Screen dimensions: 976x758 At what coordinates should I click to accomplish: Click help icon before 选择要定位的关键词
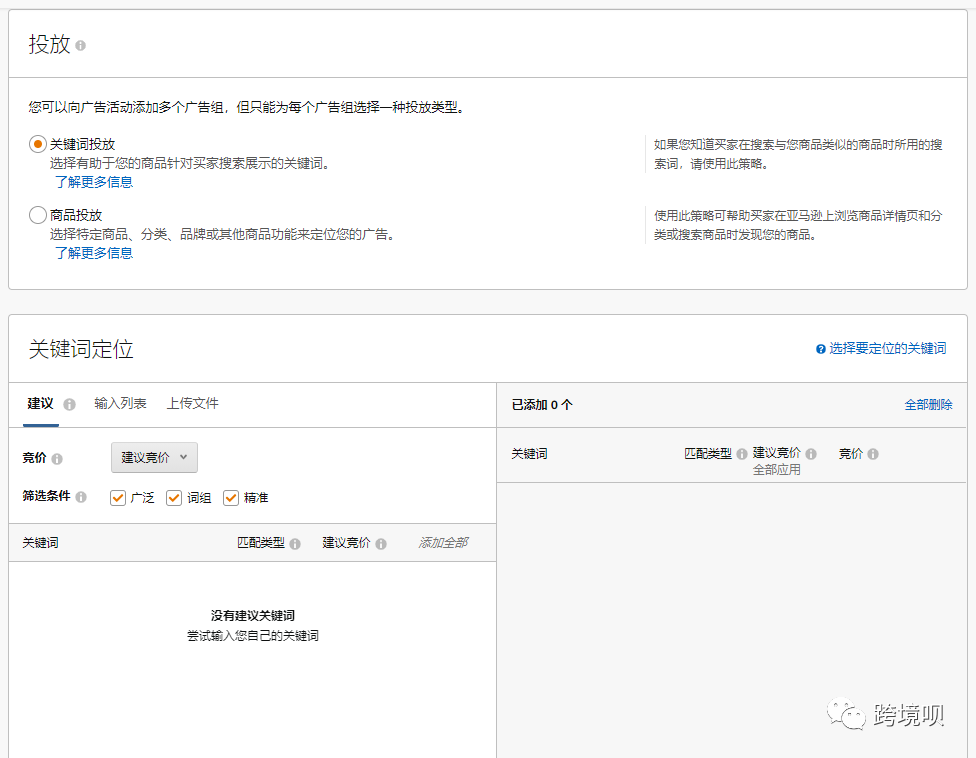[x=821, y=349]
